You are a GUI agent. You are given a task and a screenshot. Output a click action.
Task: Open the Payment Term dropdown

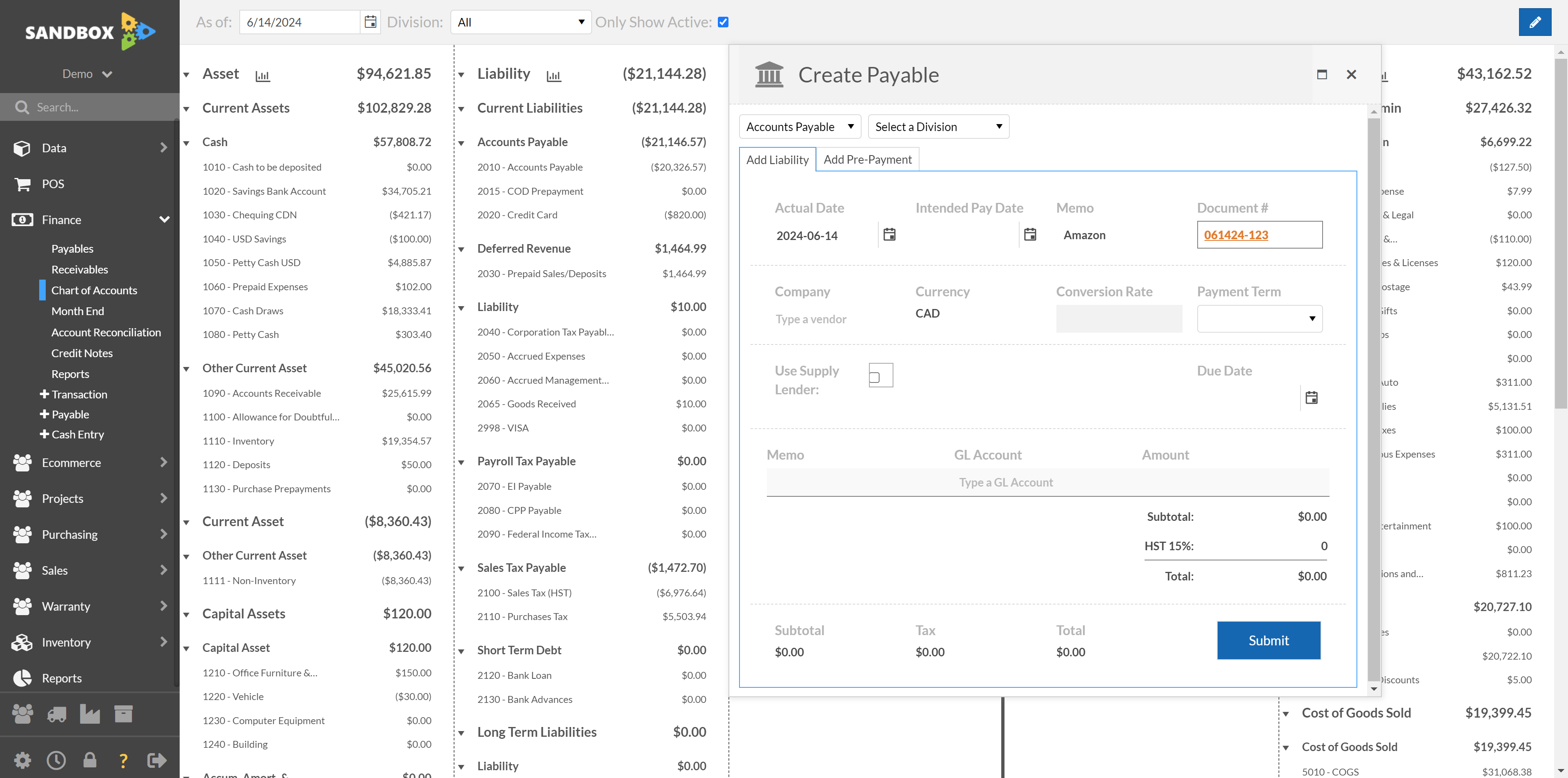tap(1259, 319)
